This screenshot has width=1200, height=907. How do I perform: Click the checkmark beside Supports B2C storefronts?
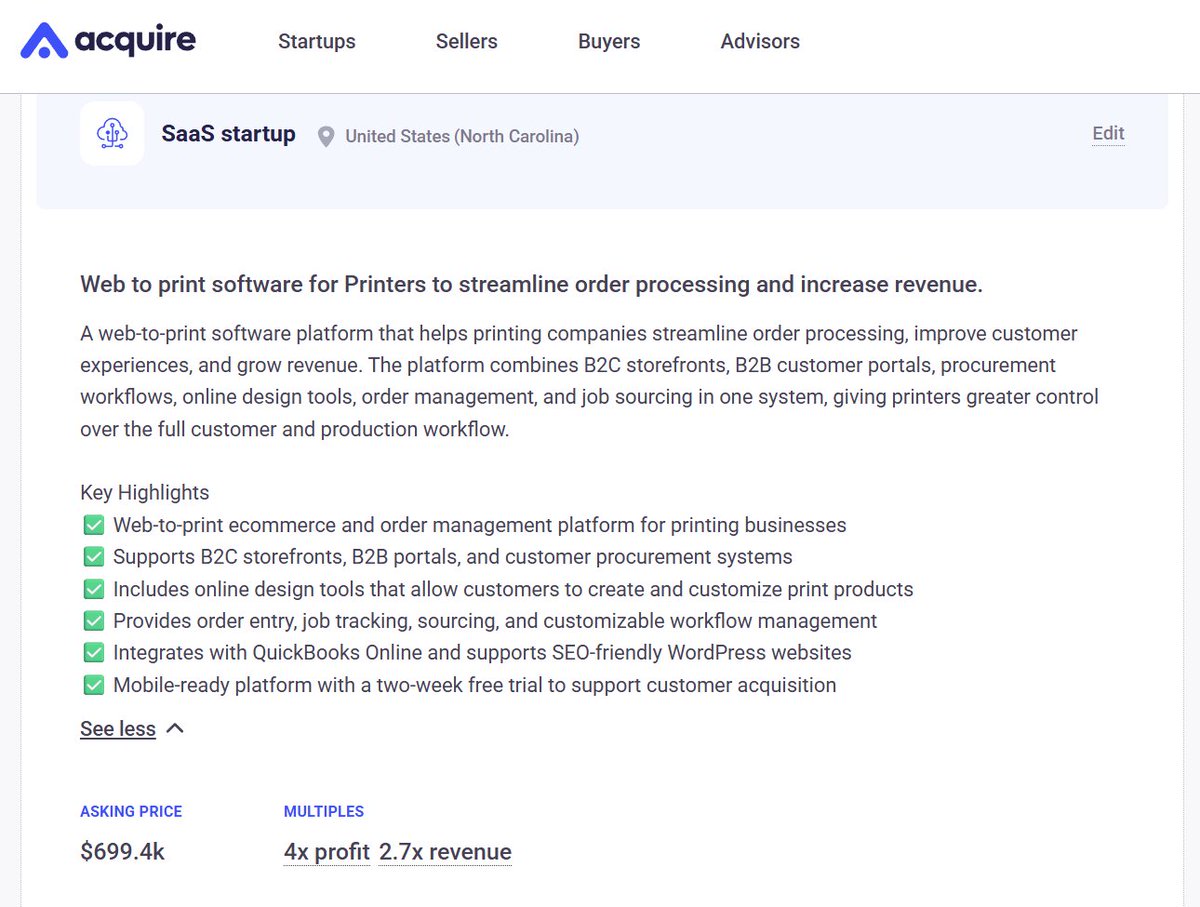click(x=93, y=557)
